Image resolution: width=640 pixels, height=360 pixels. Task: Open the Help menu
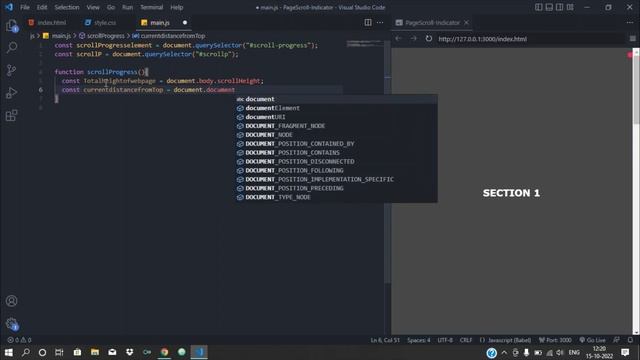(x=176, y=7)
